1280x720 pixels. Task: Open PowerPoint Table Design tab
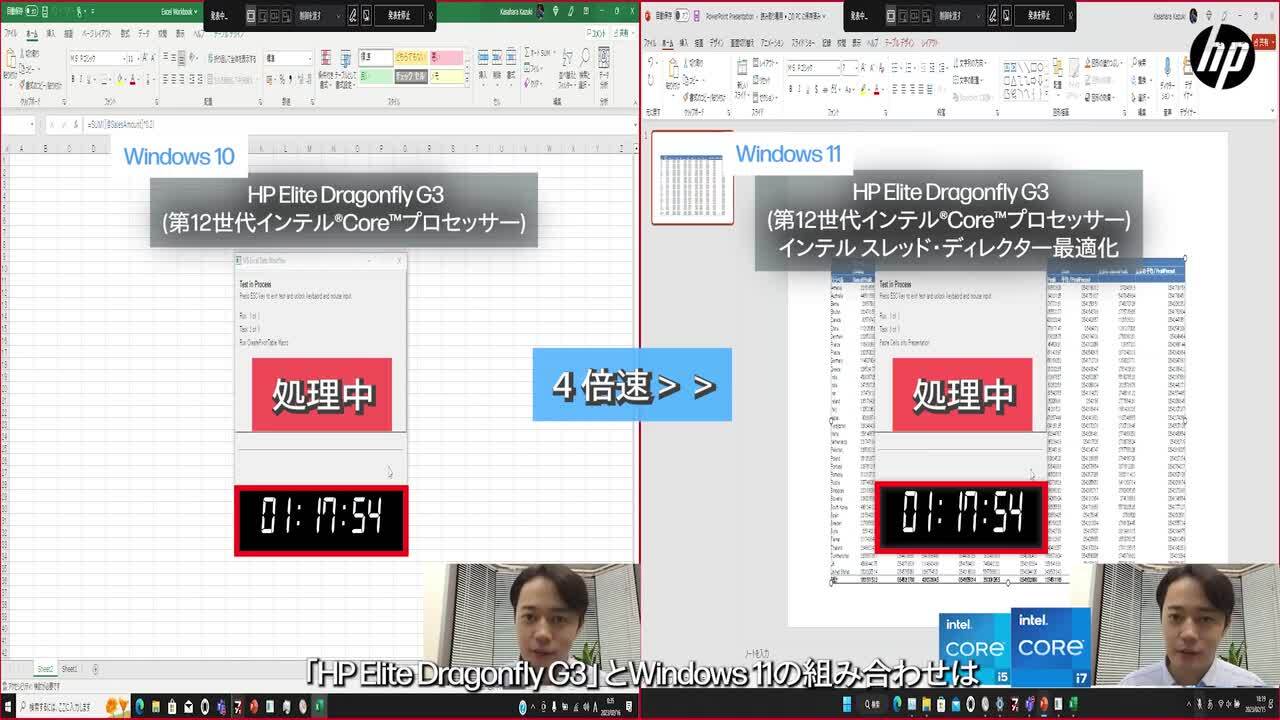899,43
